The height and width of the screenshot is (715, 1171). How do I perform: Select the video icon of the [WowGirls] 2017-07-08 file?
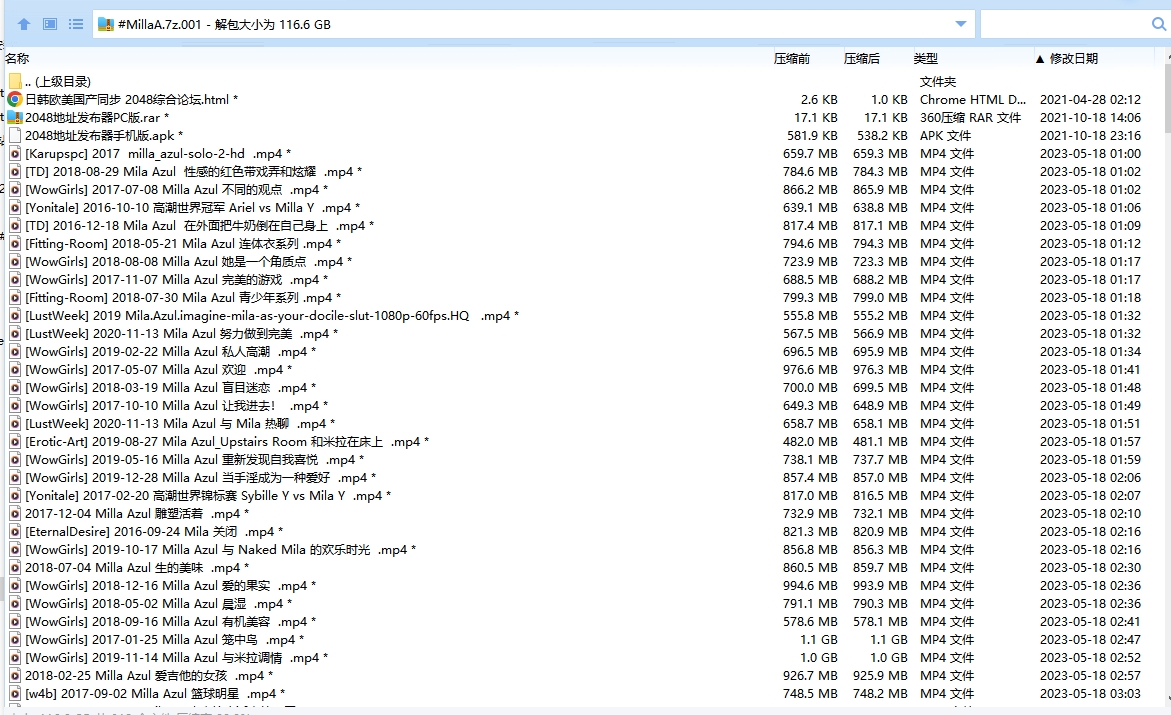tap(15, 190)
